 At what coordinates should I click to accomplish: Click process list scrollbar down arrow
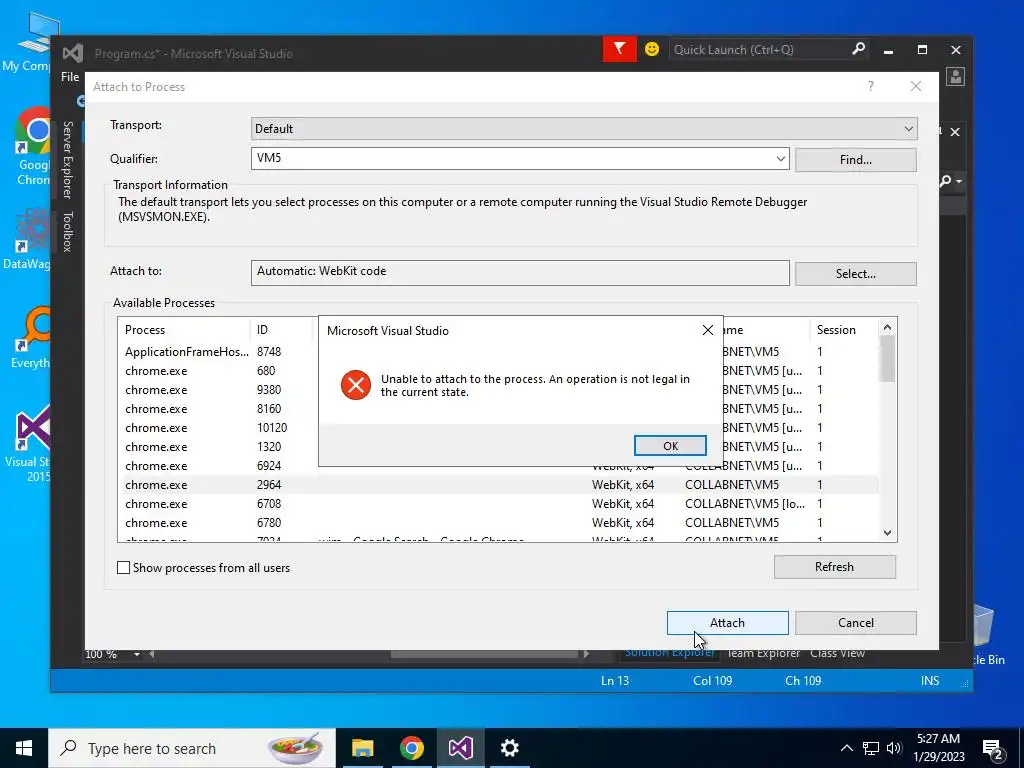coord(887,533)
